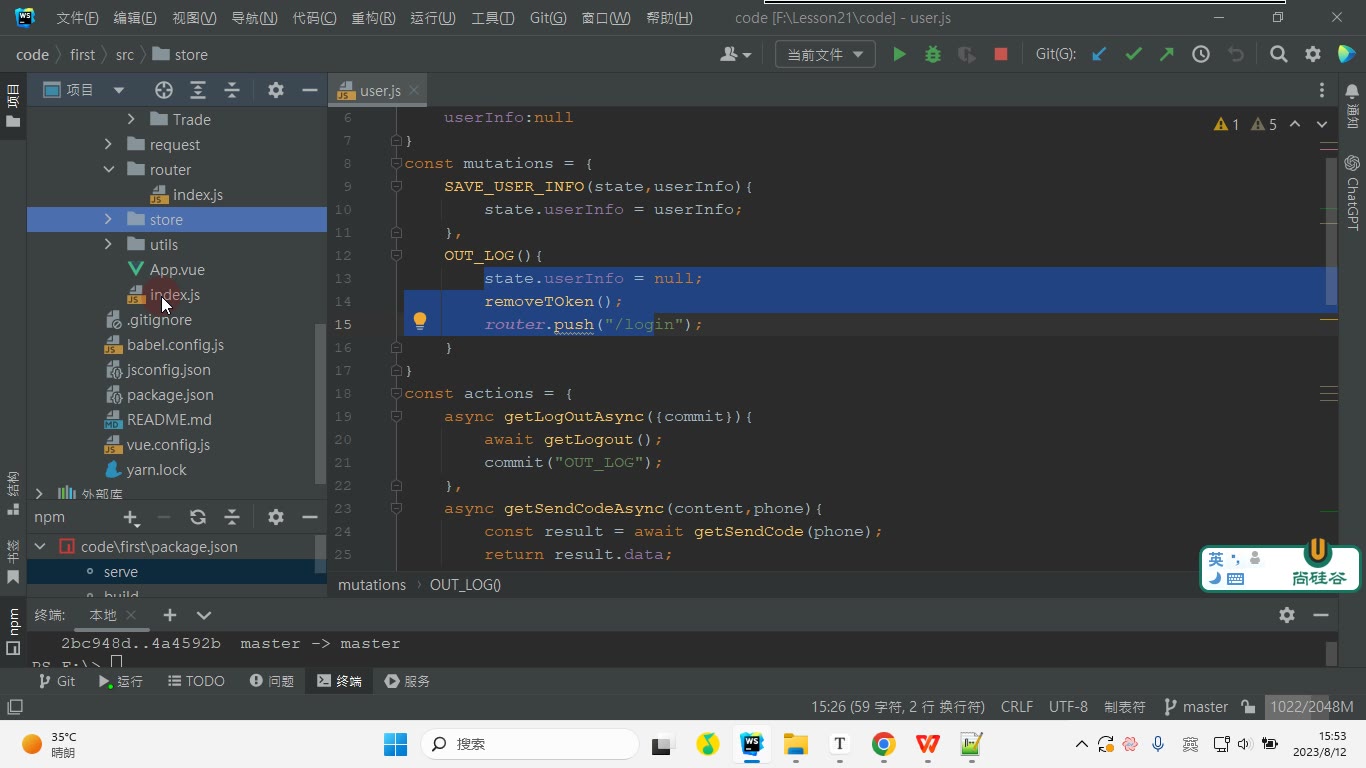Open ChatGPT side panel
The height and width of the screenshot is (768, 1366).
[x=1352, y=193]
